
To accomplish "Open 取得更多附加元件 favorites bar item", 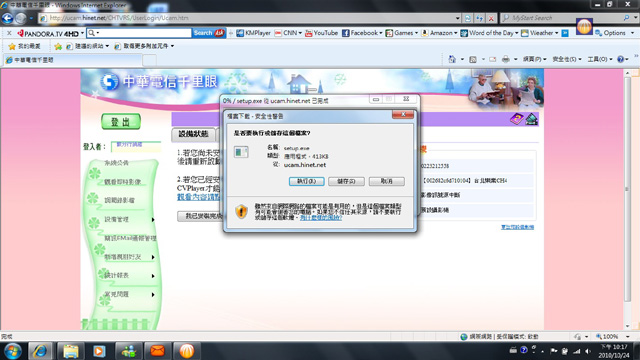I will tap(144, 46).
